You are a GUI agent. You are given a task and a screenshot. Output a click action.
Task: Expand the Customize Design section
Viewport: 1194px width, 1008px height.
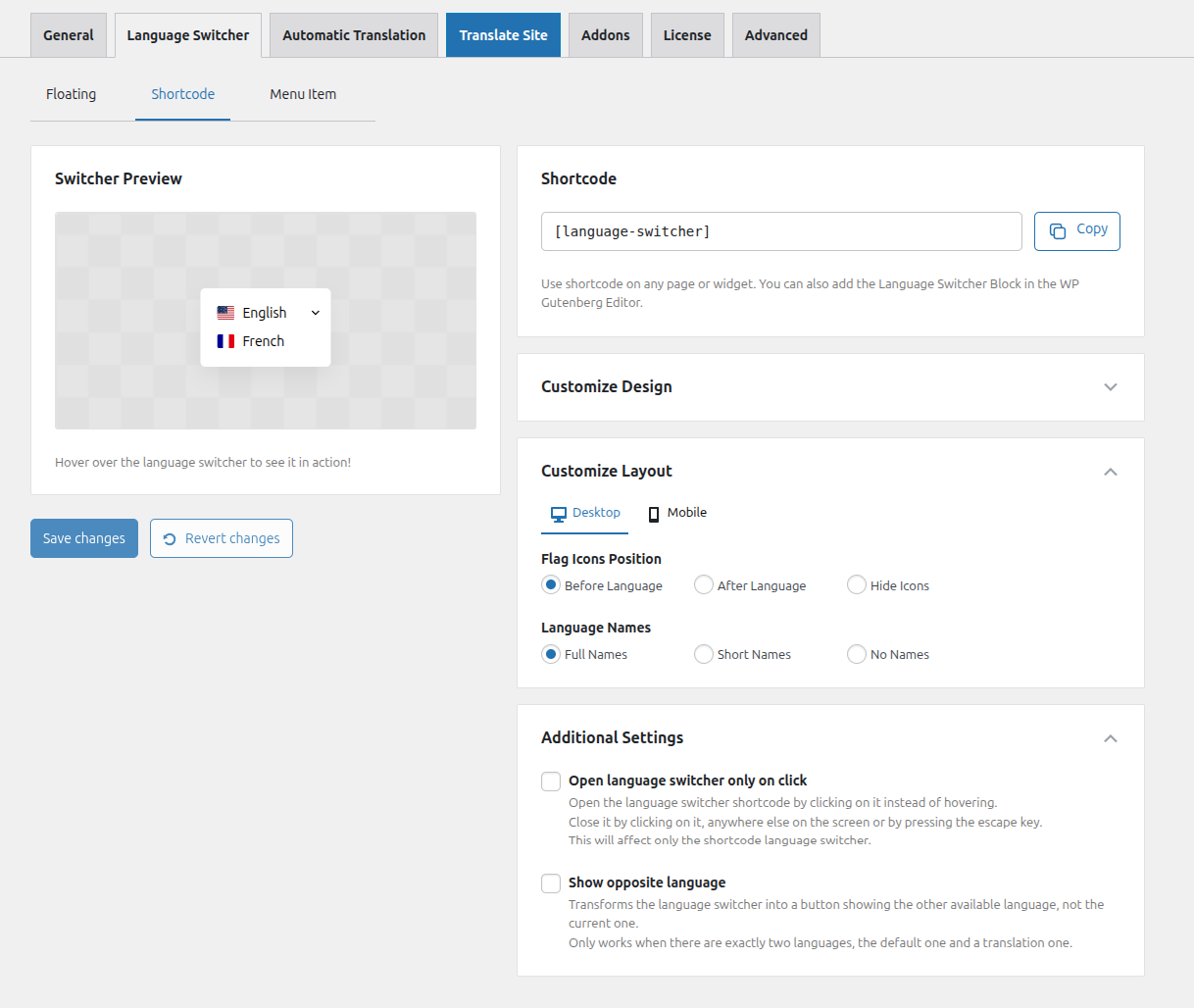1110,386
